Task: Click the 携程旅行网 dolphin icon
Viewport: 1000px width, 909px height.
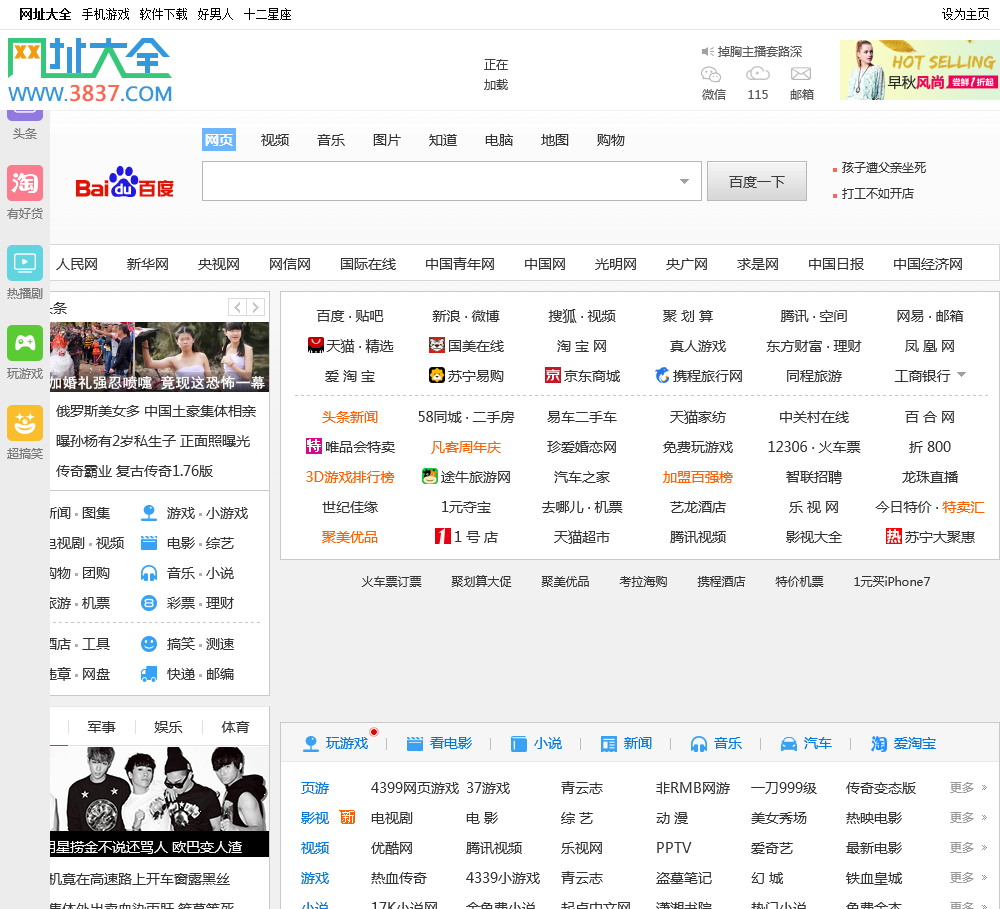Action: [x=663, y=376]
